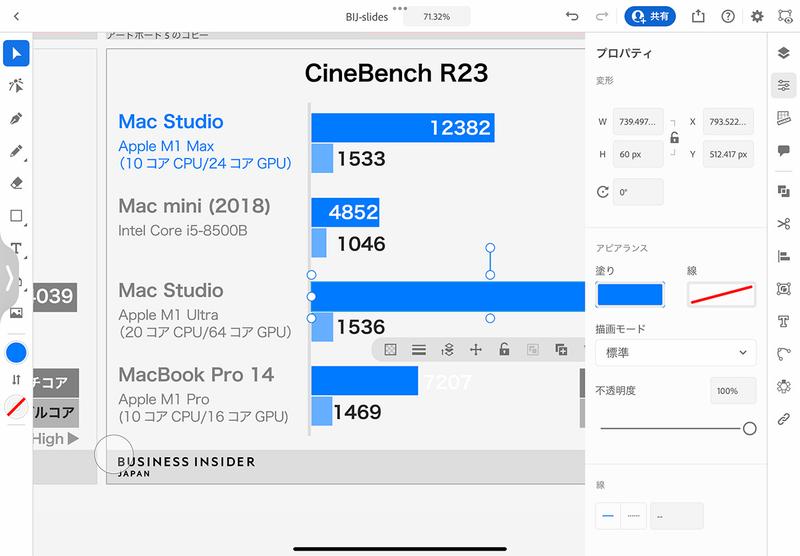Click the 共有 share button
Screen dimensions: 800x556
pos(650,16)
